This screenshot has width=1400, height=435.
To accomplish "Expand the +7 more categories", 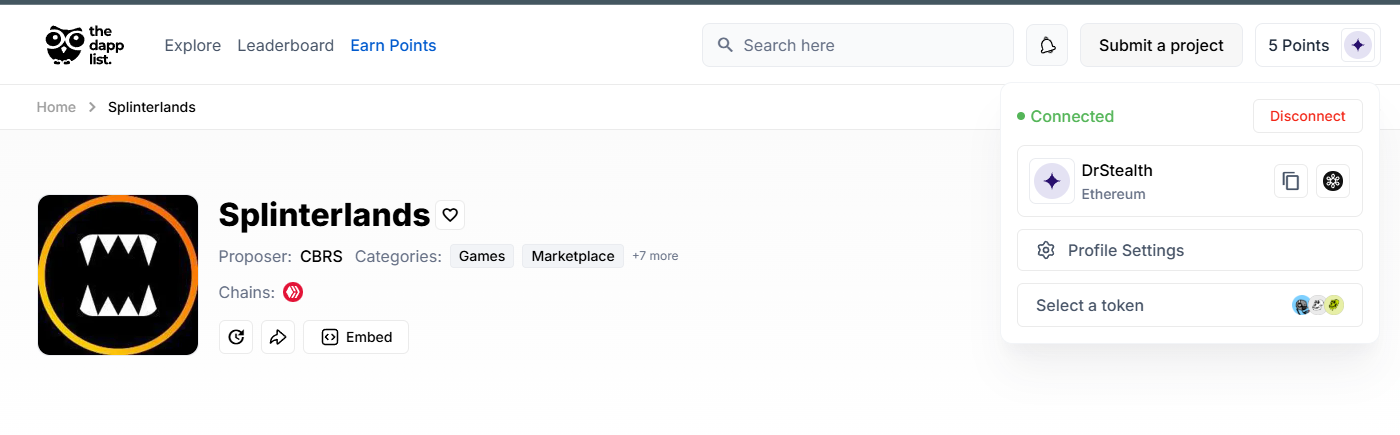I will [x=655, y=256].
